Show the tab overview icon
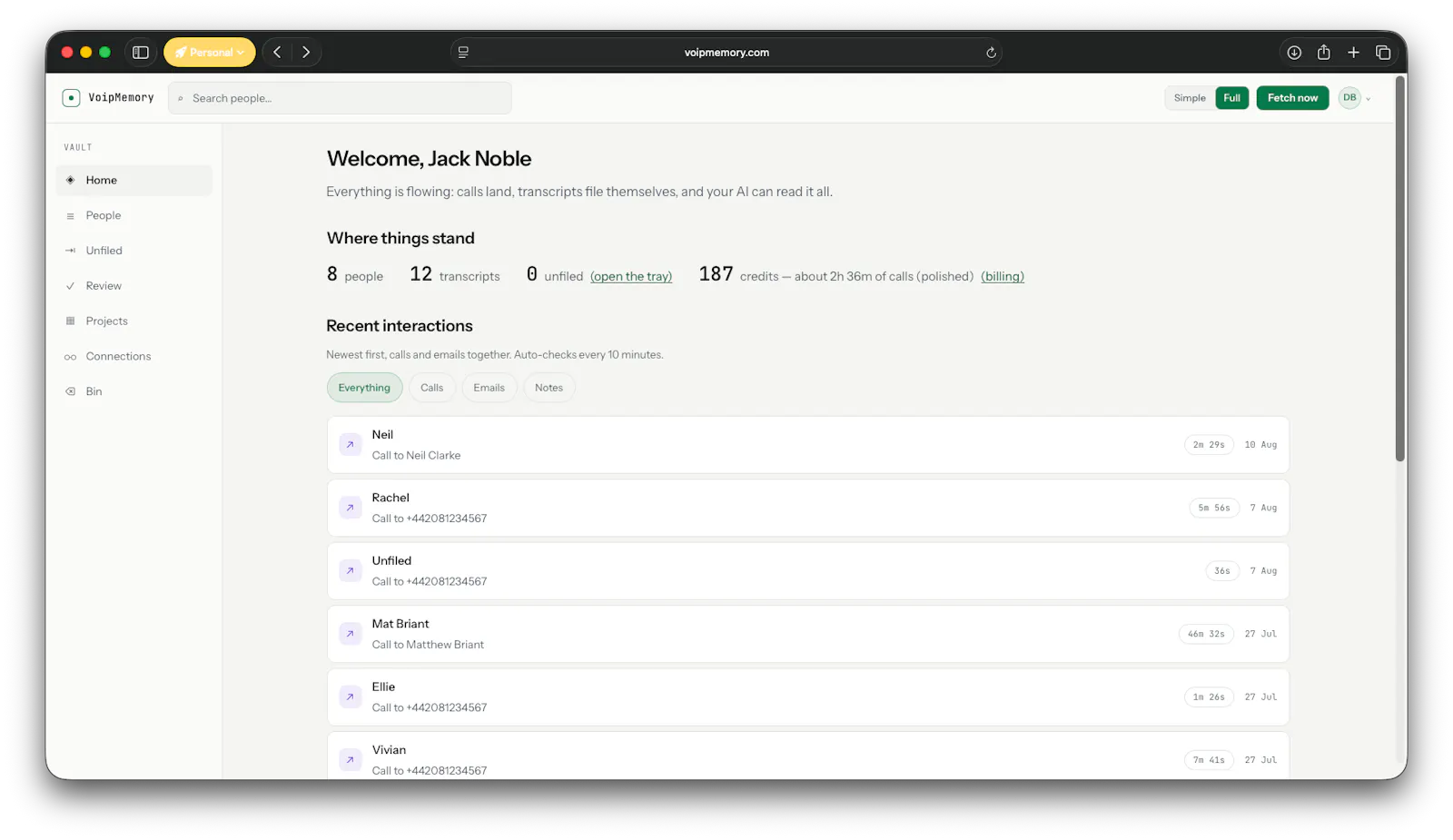1453x840 pixels. tap(1383, 53)
